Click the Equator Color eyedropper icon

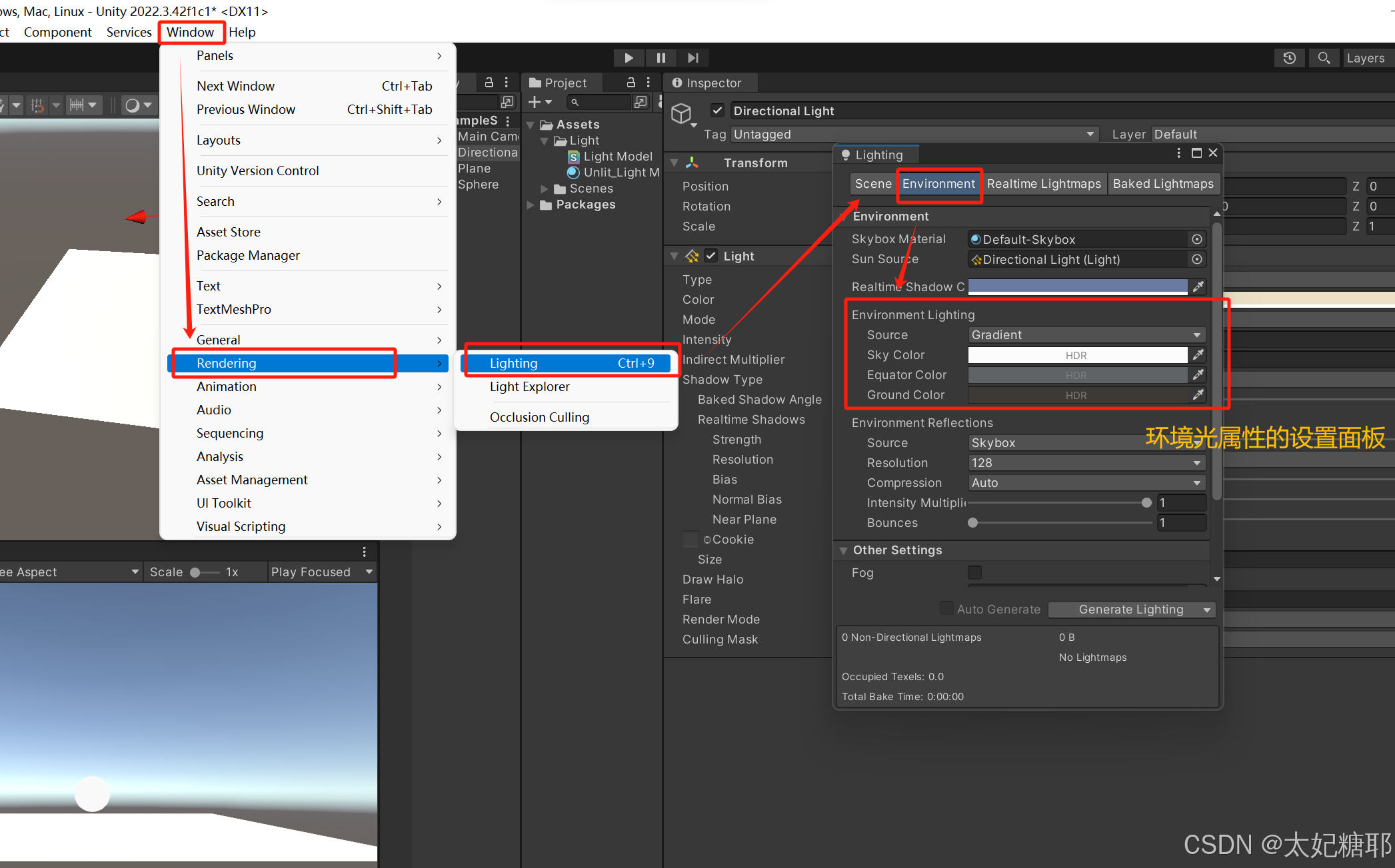click(x=1198, y=374)
